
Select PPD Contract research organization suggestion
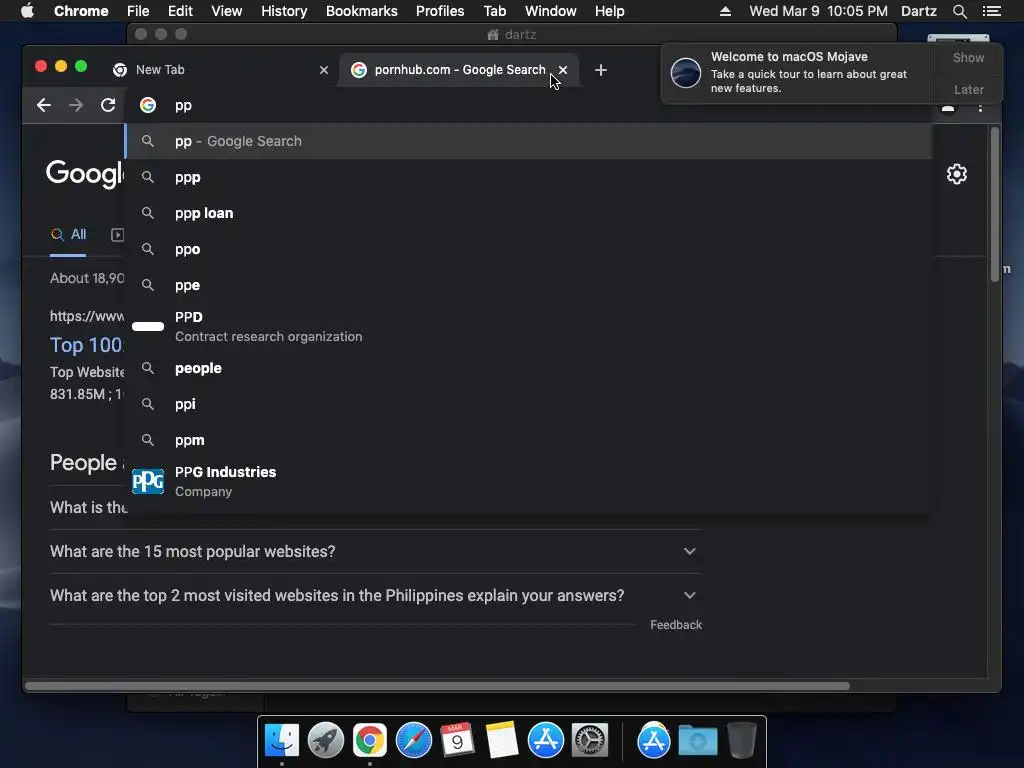528,327
